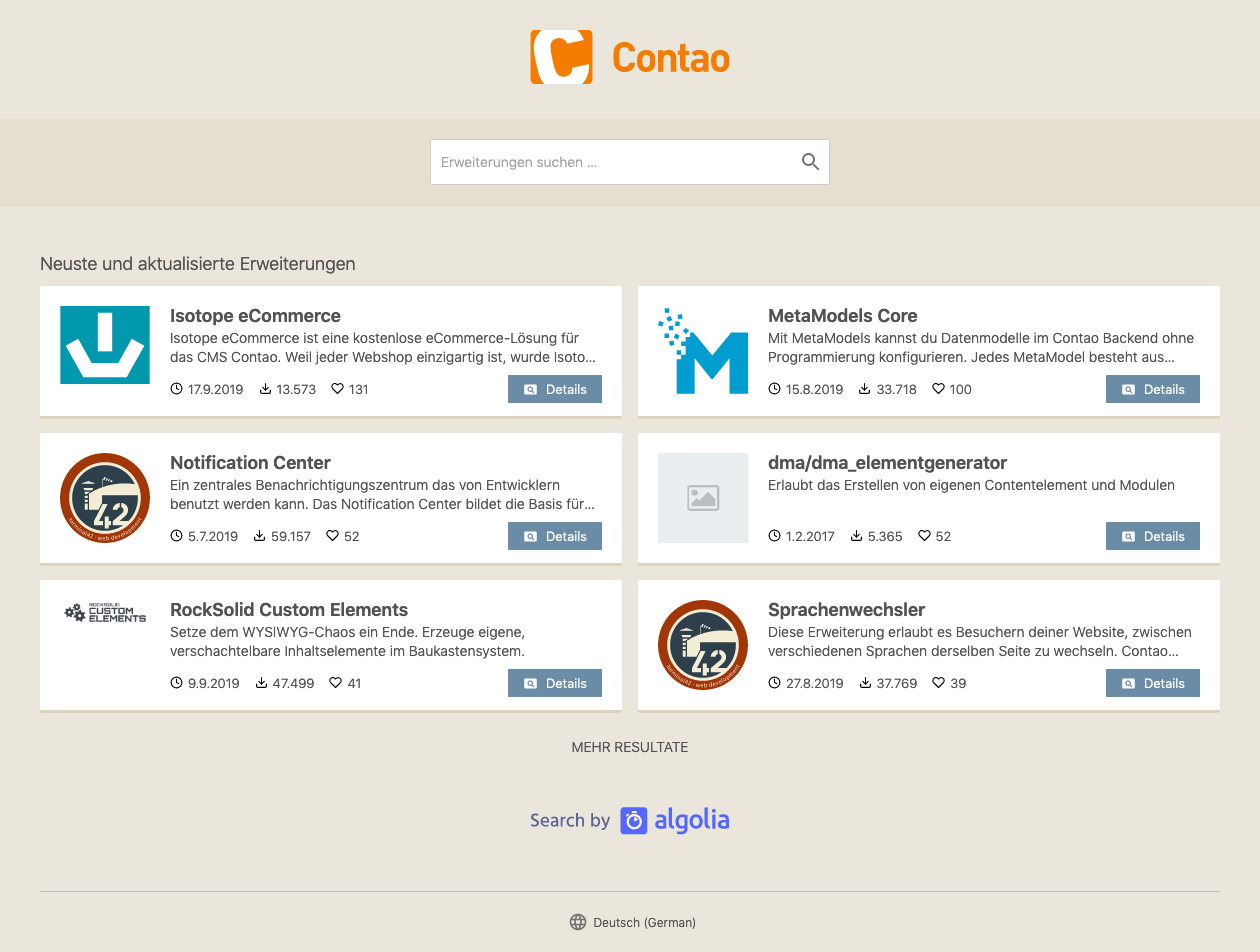
Task: Click the MetaModels Core title
Action: click(843, 316)
